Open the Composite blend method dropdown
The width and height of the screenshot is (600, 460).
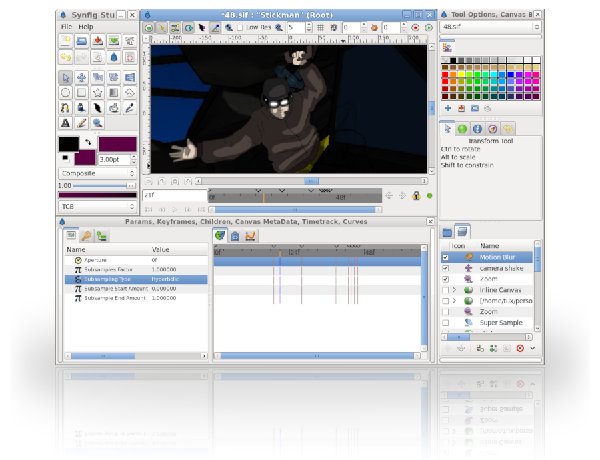click(x=98, y=173)
